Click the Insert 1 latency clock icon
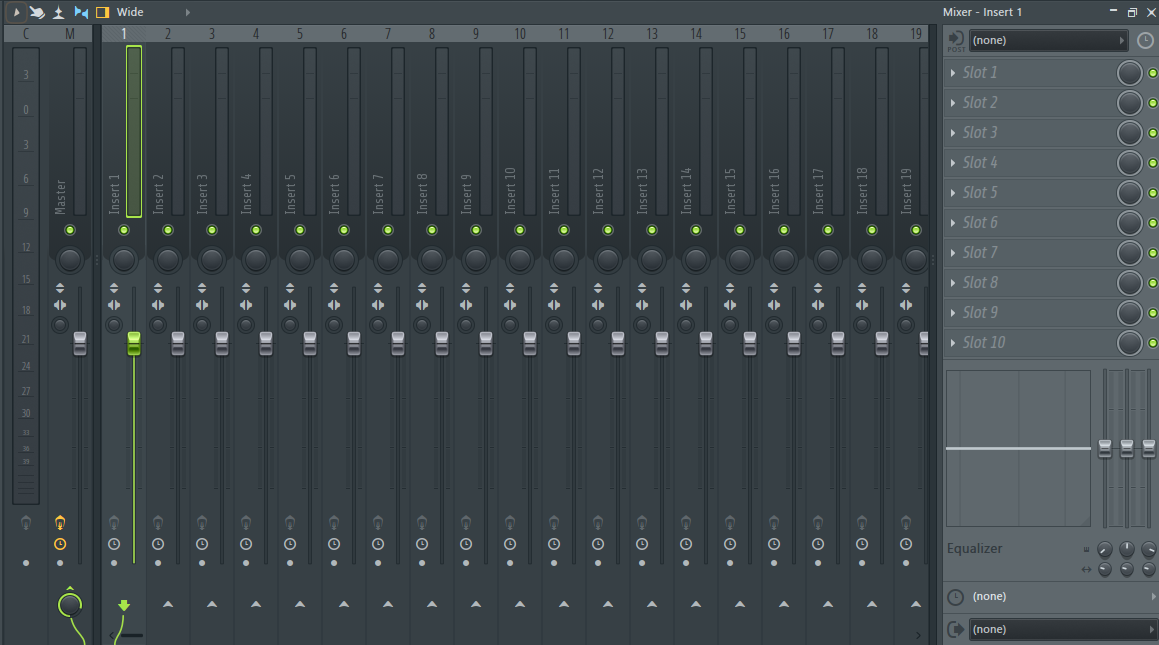 114,545
